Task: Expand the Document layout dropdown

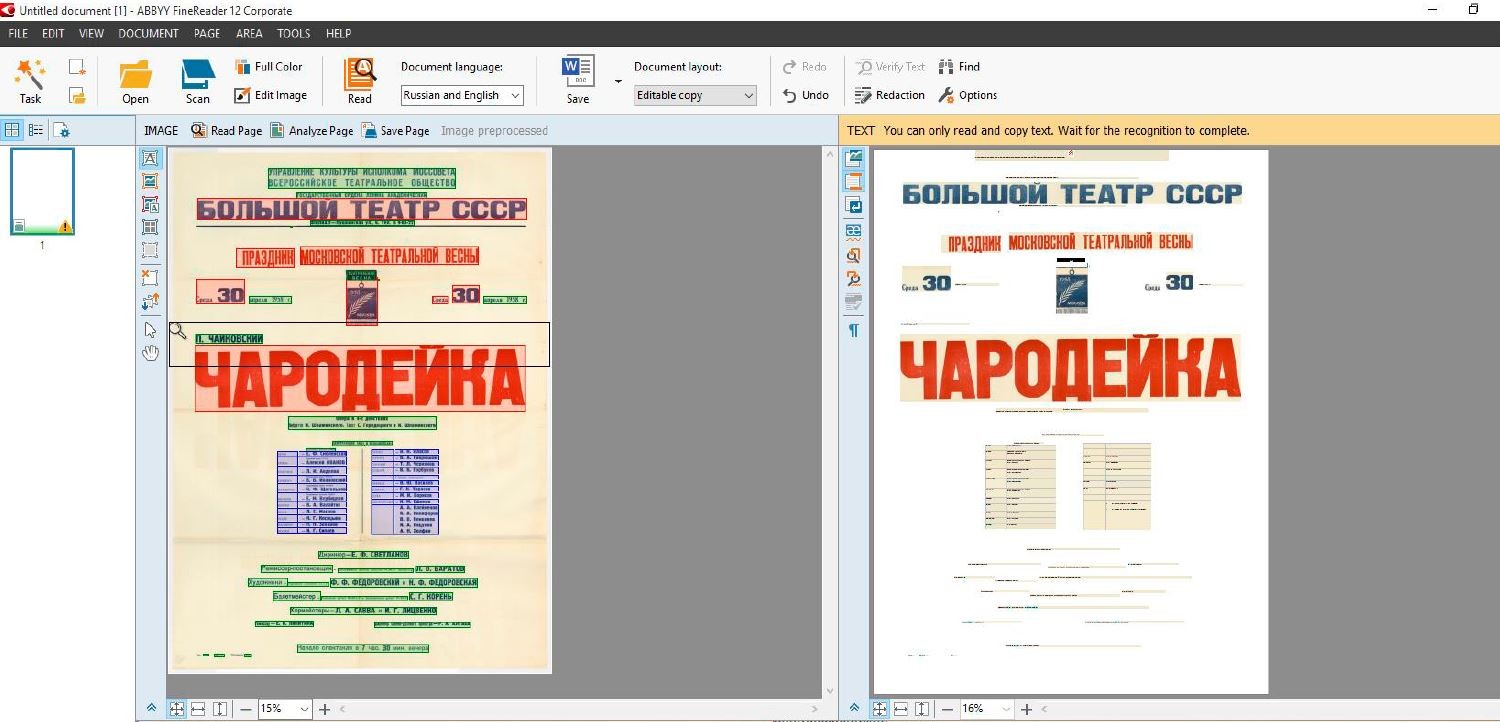Action: pos(695,96)
